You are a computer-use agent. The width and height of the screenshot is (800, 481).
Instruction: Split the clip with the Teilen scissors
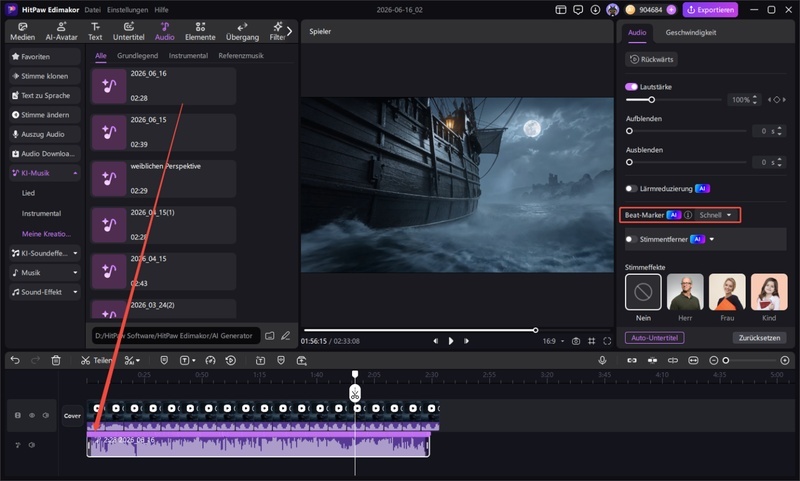[x=96, y=360]
